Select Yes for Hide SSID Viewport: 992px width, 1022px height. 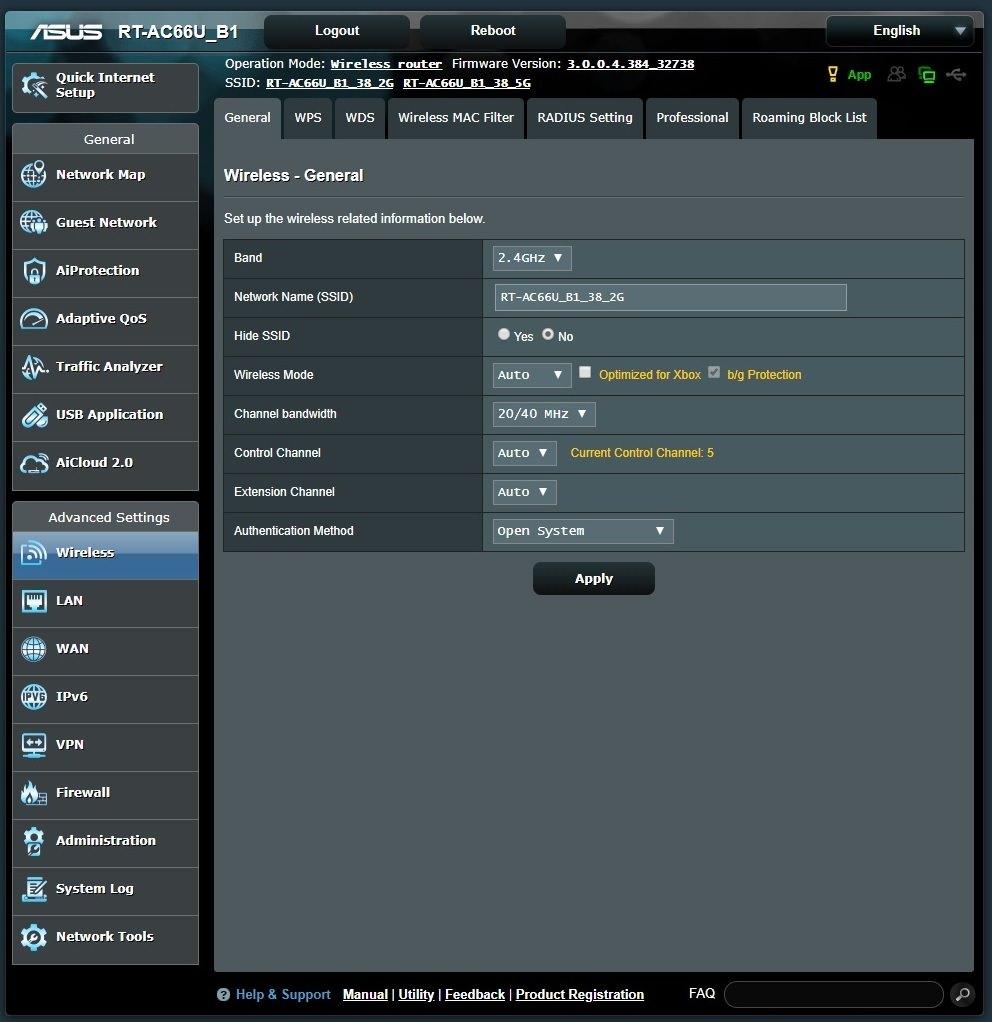[x=504, y=334]
